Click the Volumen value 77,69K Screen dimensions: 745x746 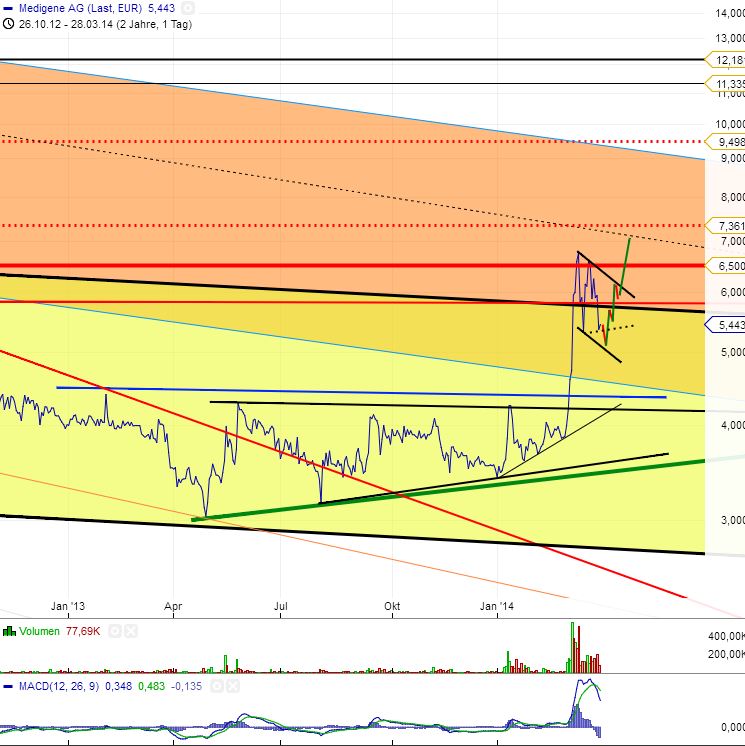pyautogui.click(x=83, y=631)
